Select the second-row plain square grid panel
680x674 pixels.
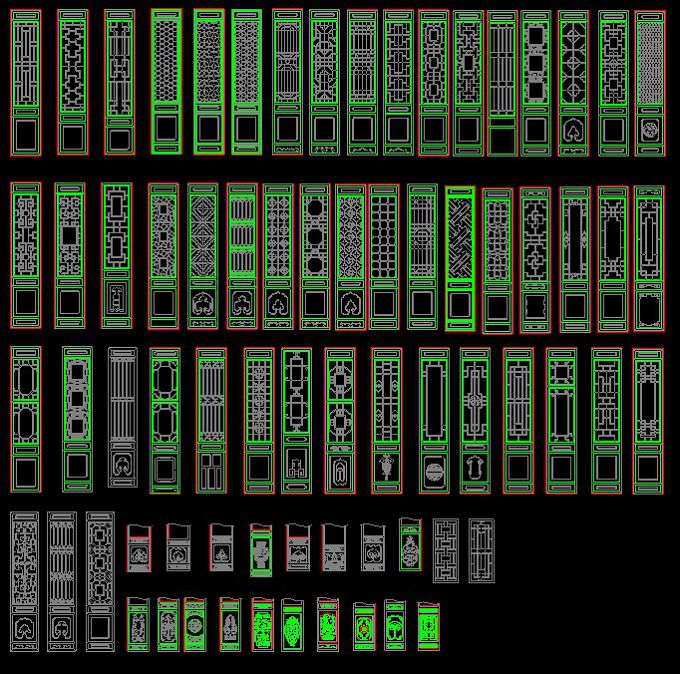click(385, 256)
